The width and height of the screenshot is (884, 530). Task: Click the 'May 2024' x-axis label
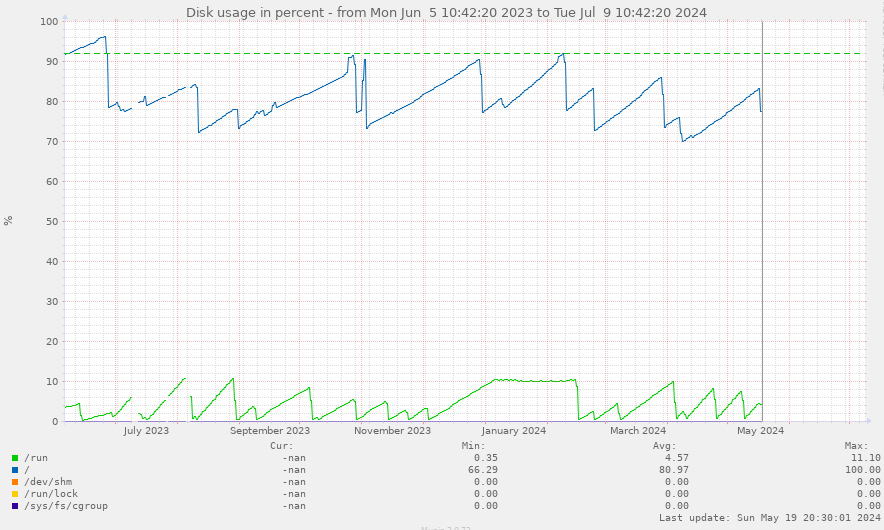760,431
